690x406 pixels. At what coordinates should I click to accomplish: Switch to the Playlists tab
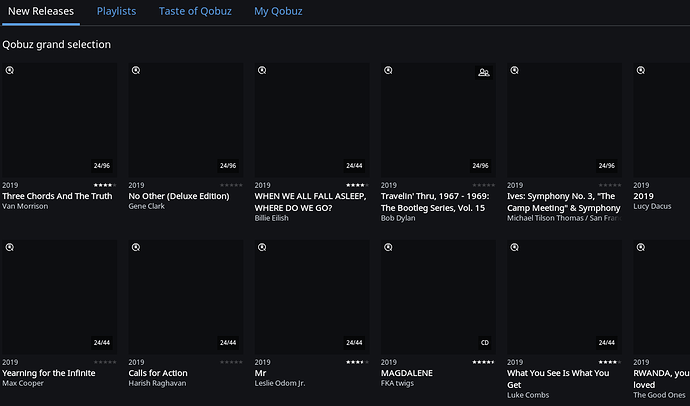(x=116, y=11)
